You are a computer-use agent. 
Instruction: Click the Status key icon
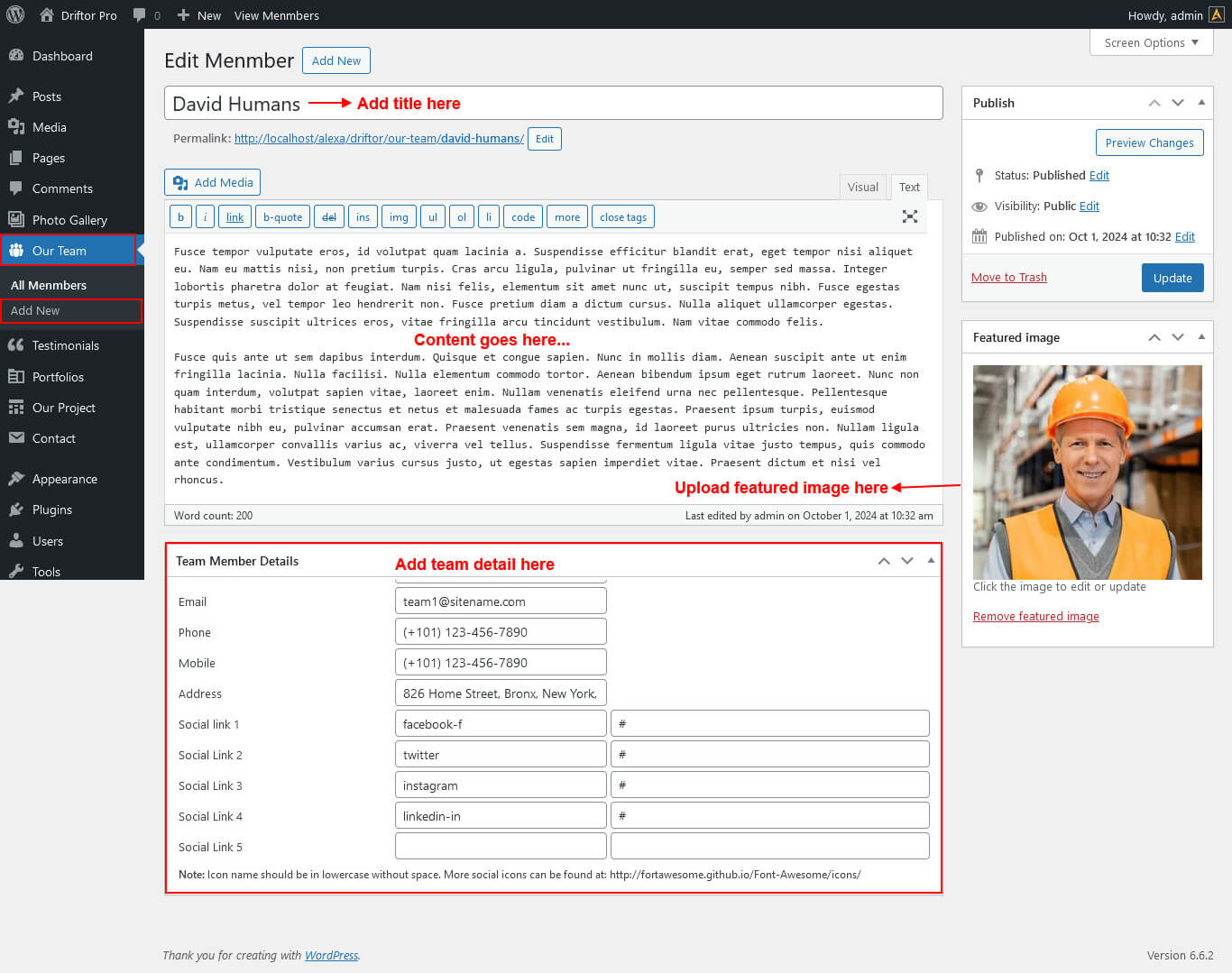(979, 175)
